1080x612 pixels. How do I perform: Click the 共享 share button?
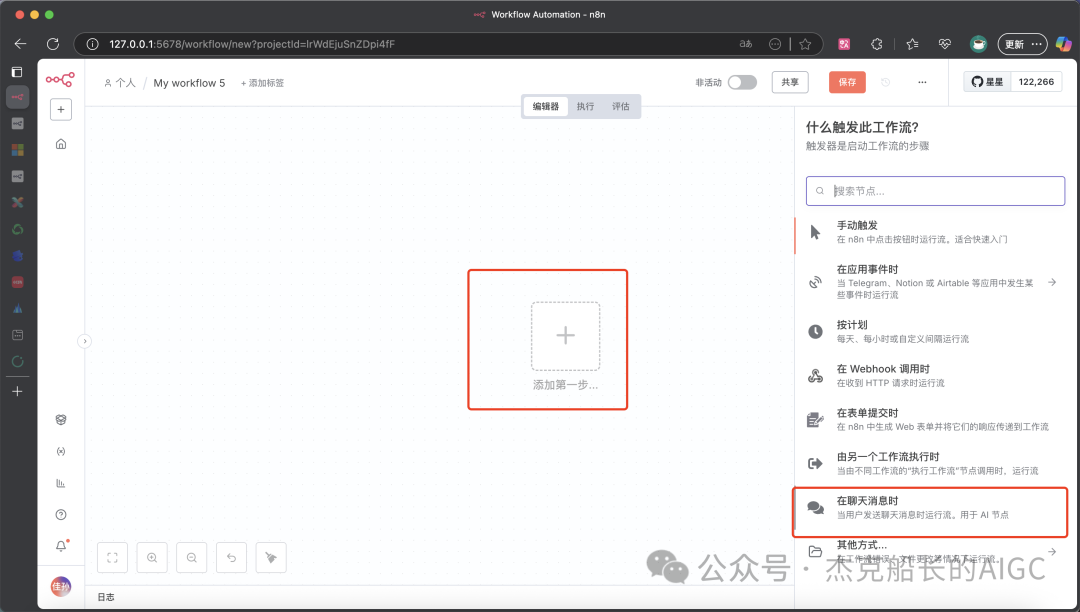[x=790, y=82]
